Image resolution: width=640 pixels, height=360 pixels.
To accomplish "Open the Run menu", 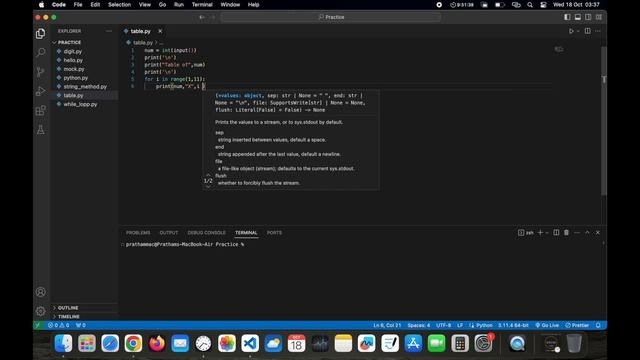I will [x=179, y=4].
